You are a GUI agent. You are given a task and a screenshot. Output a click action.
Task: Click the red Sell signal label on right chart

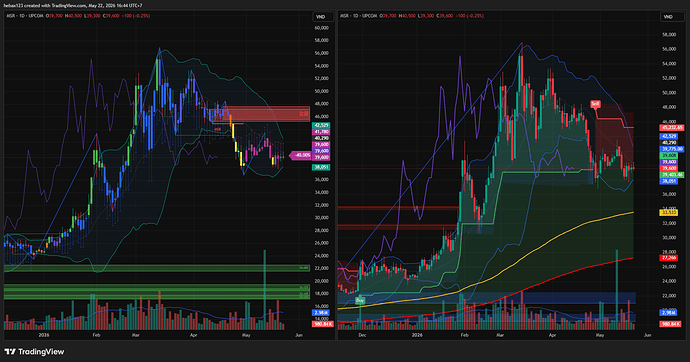pos(595,104)
